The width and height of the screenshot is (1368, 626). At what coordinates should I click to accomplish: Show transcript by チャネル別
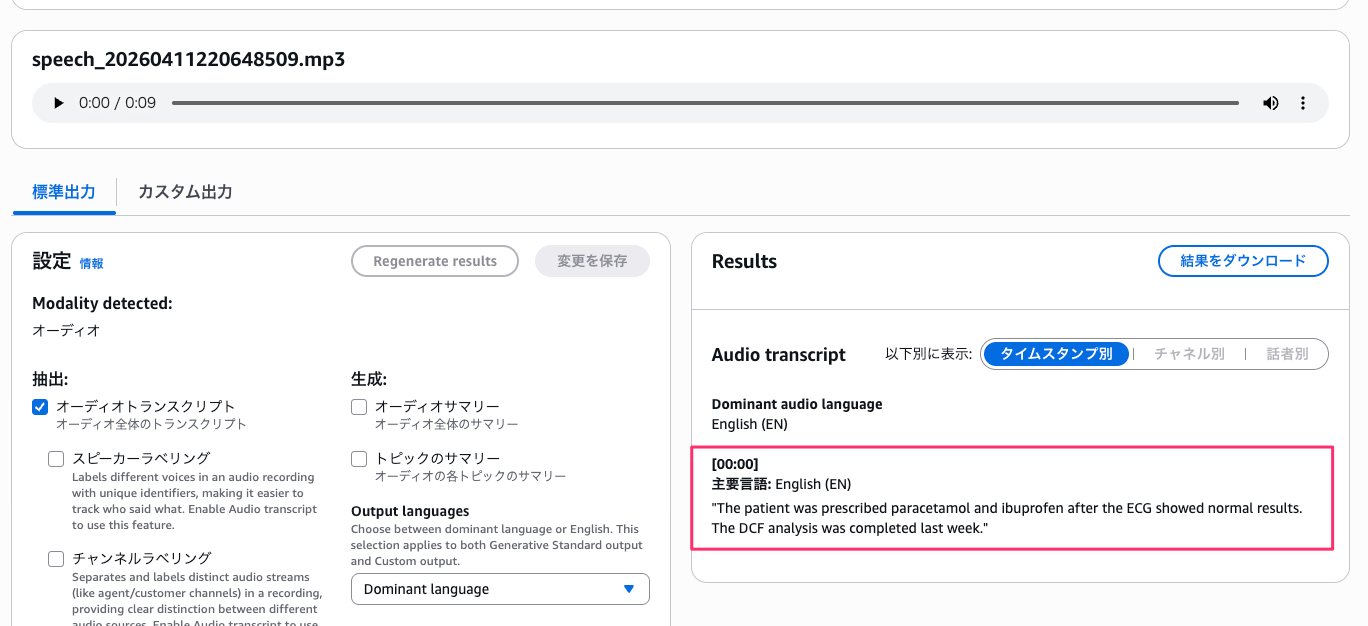coord(1190,353)
